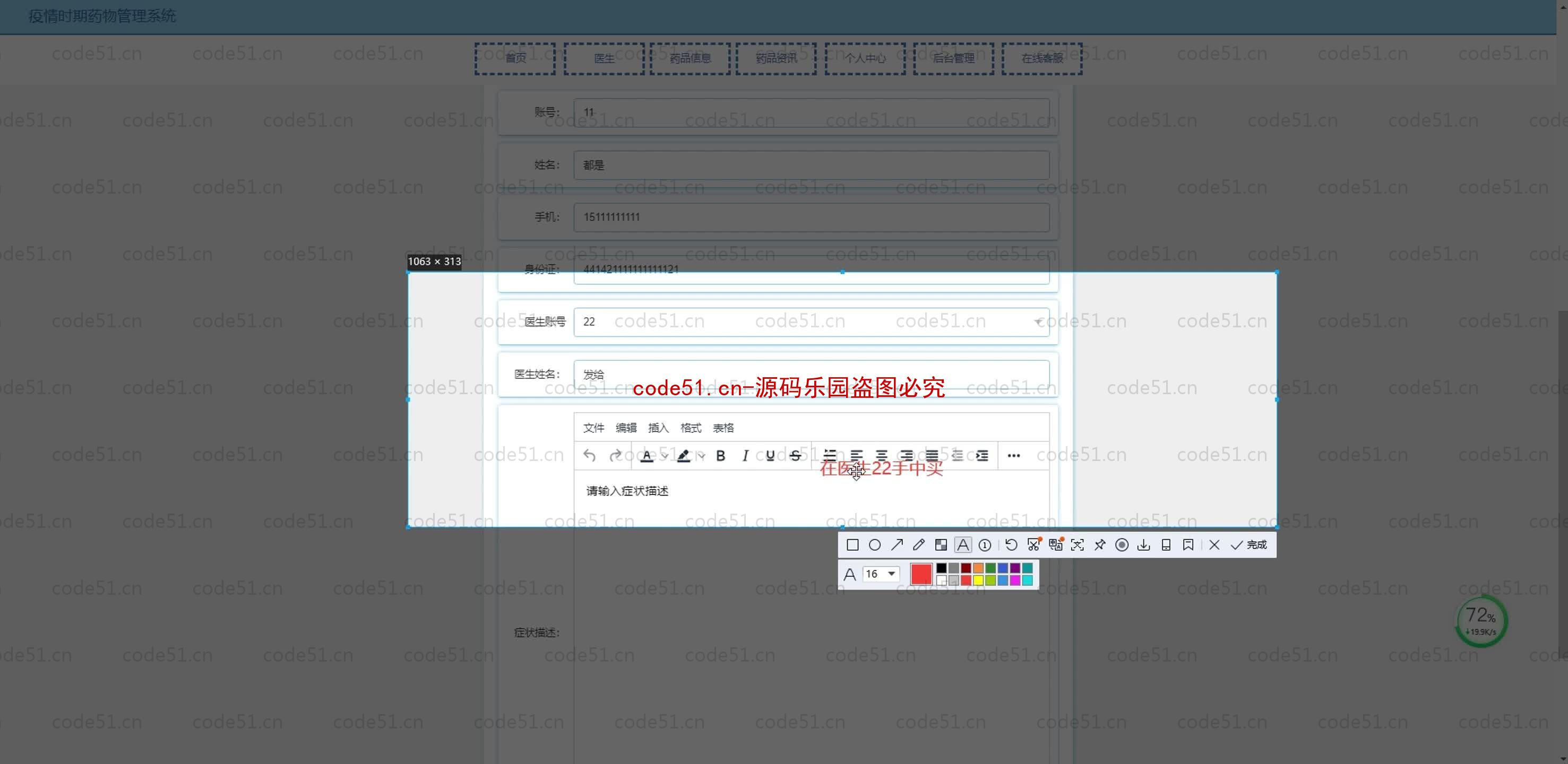Screen dimensions: 1568x764
Task: Pick the cyan color swatch
Action: 1028,580
